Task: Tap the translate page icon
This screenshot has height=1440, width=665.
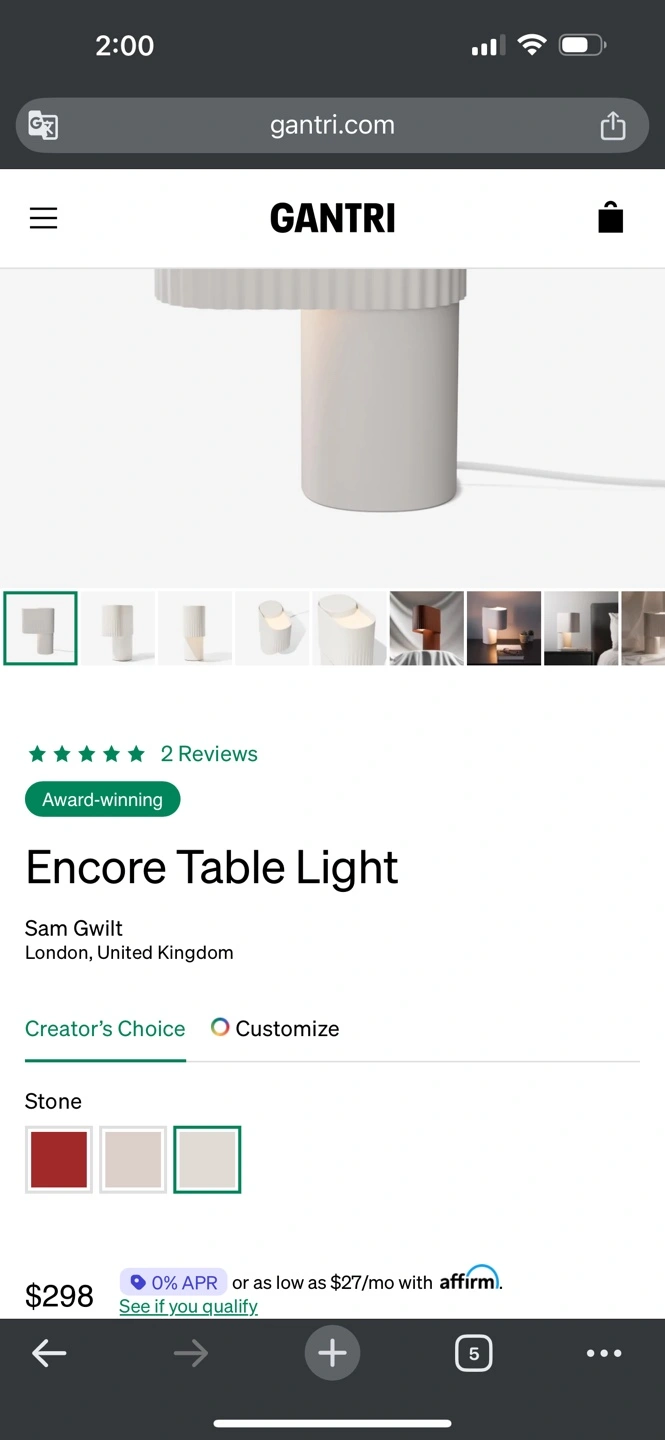Action: coord(43,126)
